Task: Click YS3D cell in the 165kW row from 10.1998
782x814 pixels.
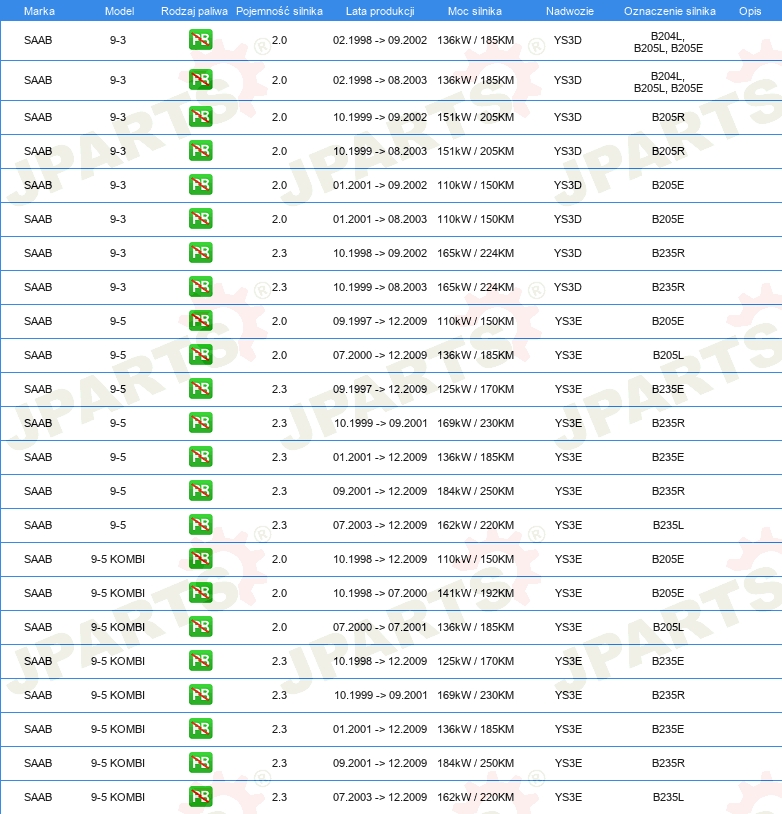Action: tap(568, 253)
